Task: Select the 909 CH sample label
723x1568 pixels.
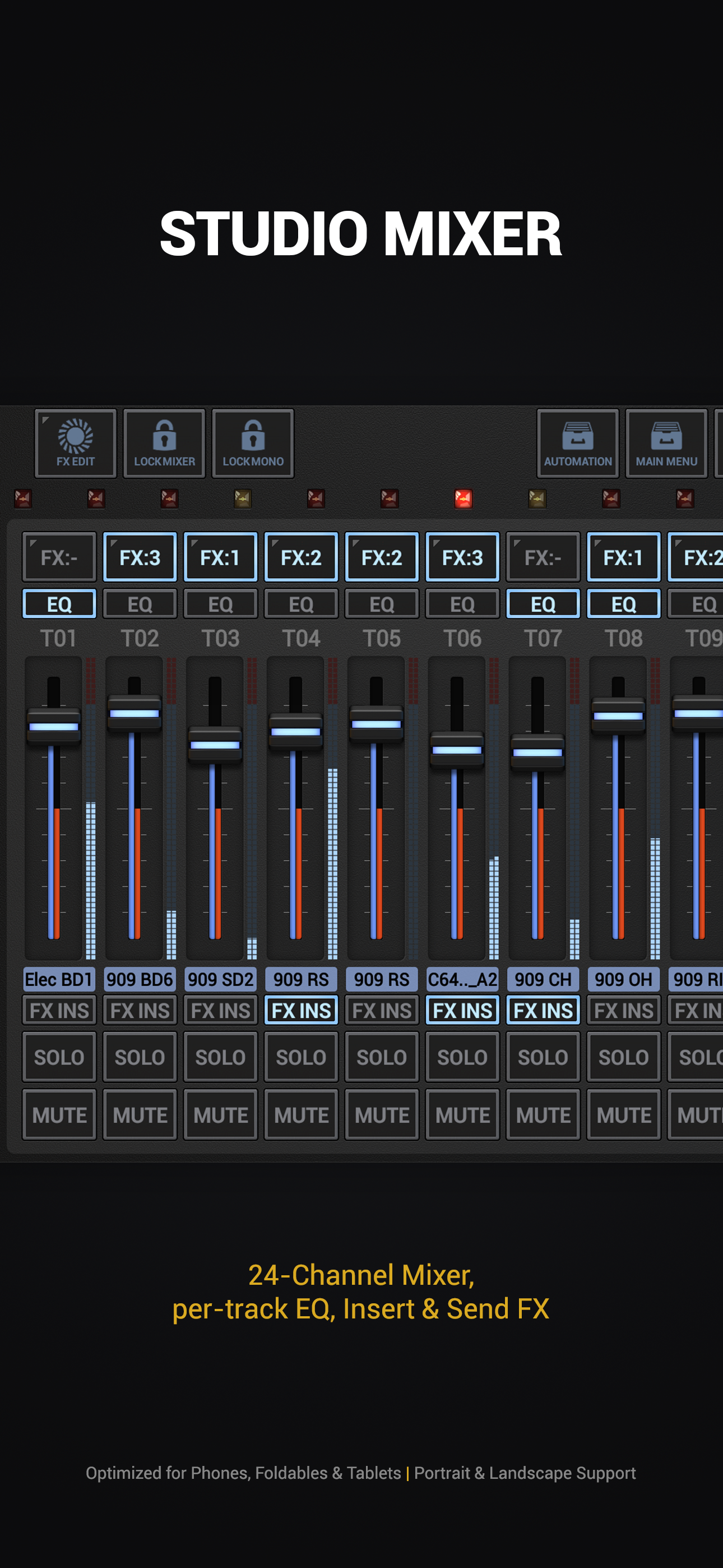Action: pos(543,979)
